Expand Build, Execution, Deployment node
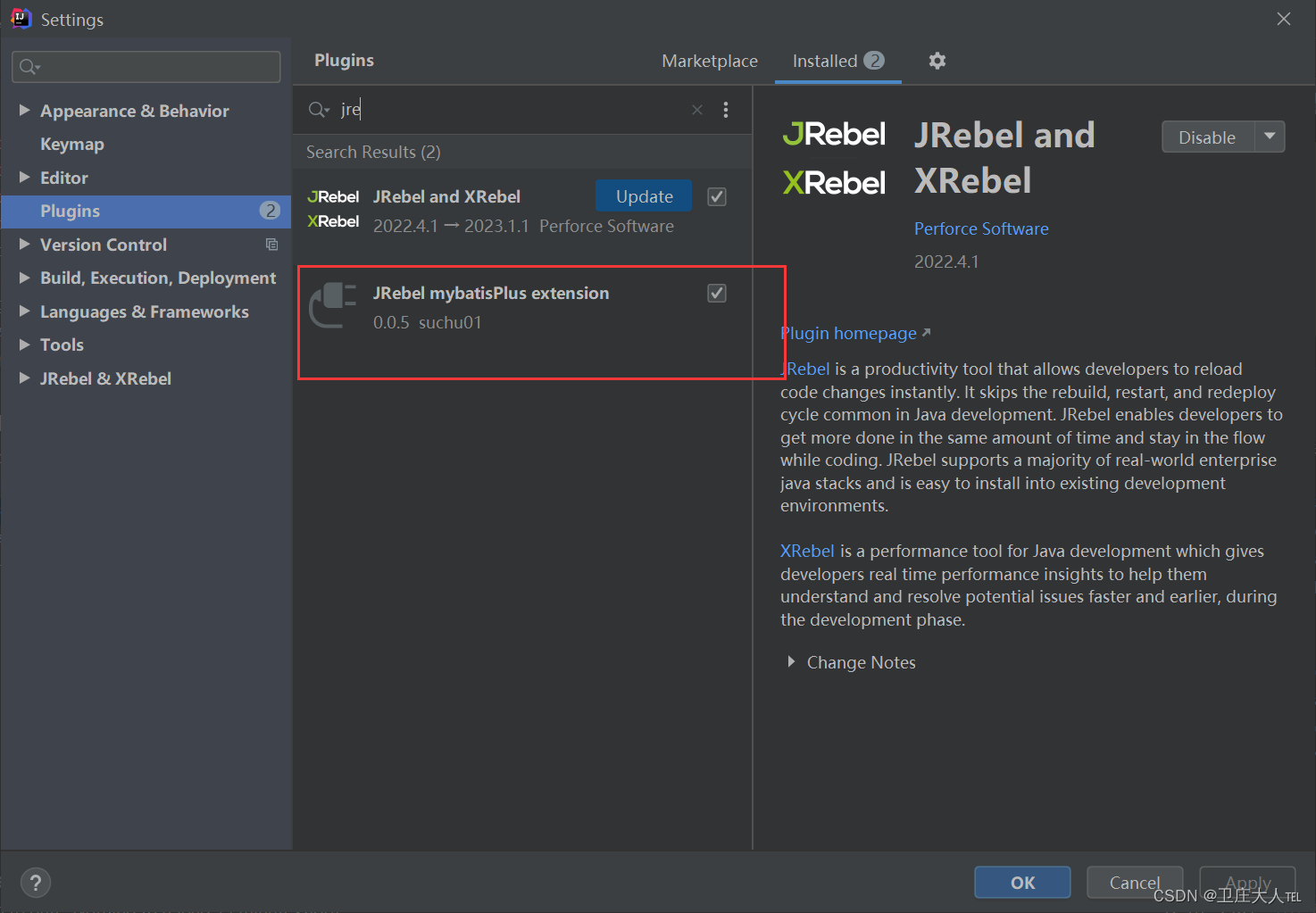1316x913 pixels. point(24,278)
